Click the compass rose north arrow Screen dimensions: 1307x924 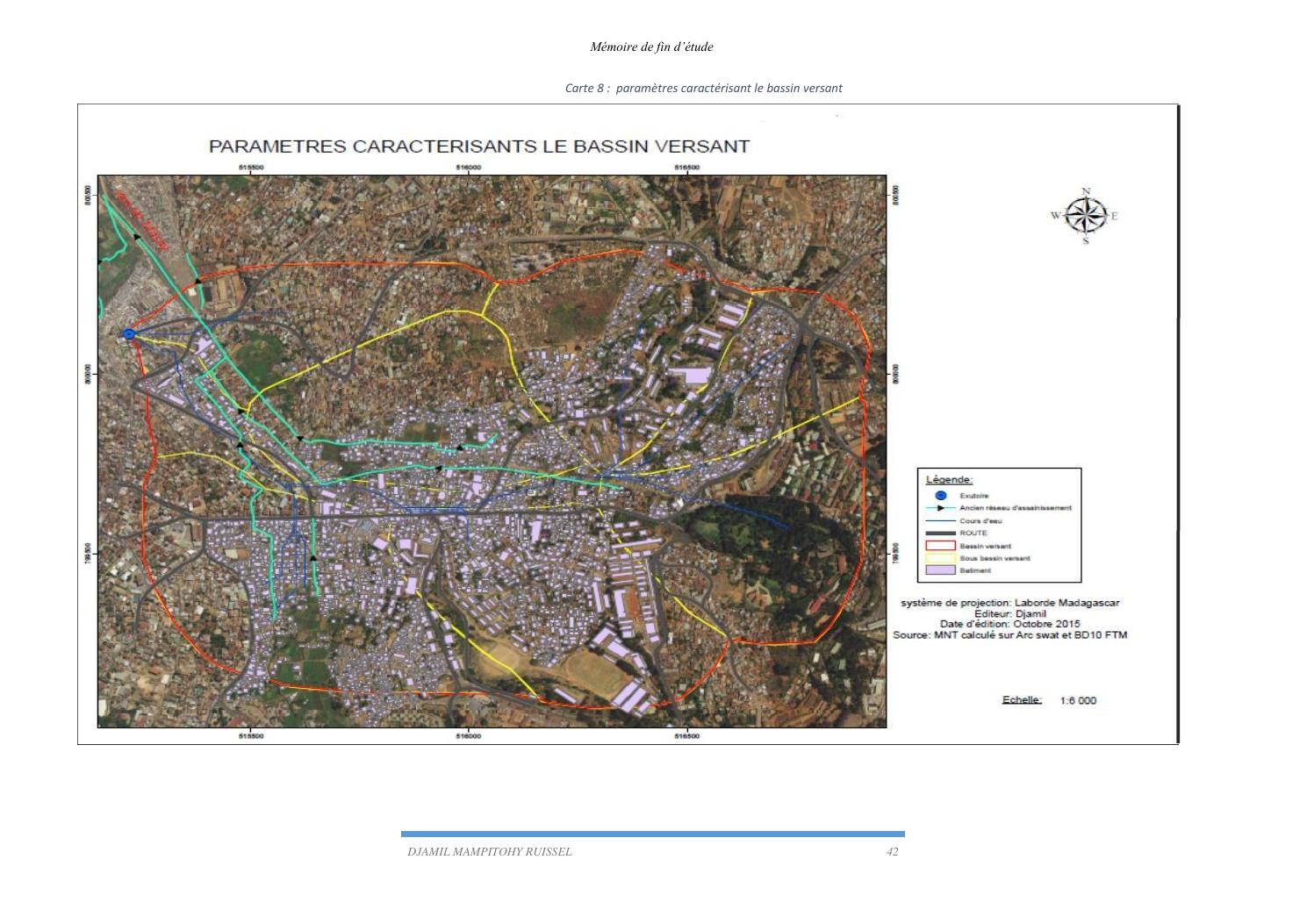[x=1087, y=215]
